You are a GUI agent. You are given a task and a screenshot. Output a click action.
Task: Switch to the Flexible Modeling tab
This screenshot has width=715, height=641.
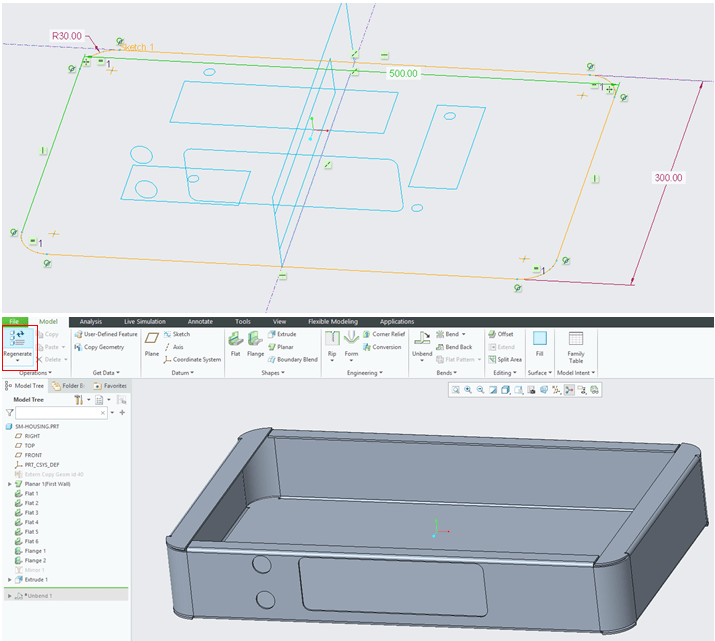point(331,322)
